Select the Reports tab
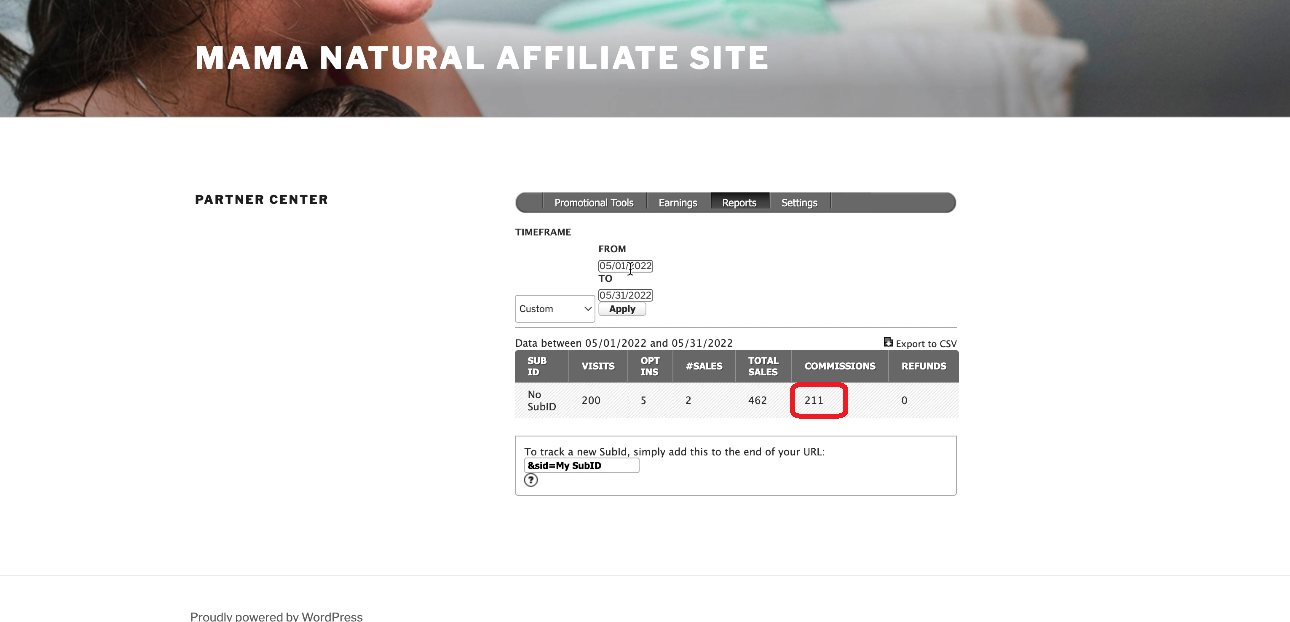The width and height of the screenshot is (1290, 622). [x=740, y=203]
